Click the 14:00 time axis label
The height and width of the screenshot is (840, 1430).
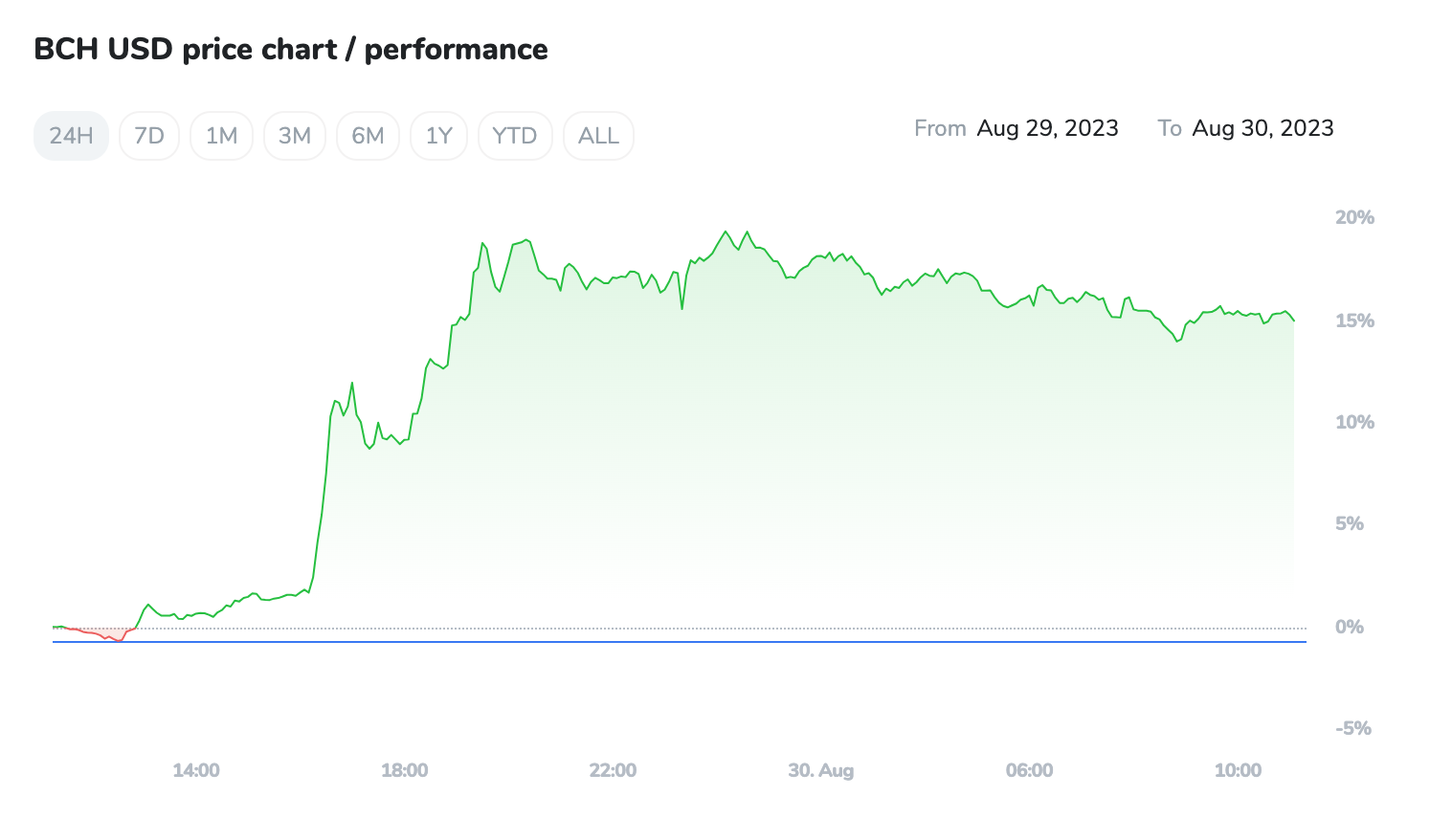pos(196,770)
